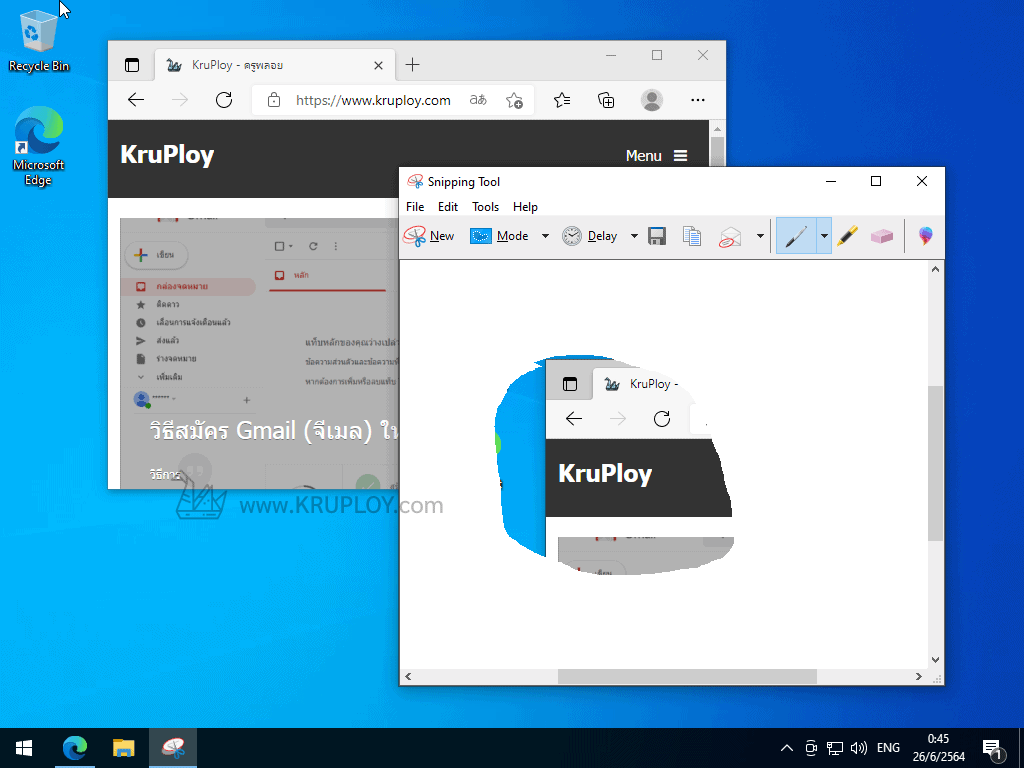Select the Pen tool in Snipping Tool
Image resolution: width=1024 pixels, height=768 pixels.
coord(796,236)
